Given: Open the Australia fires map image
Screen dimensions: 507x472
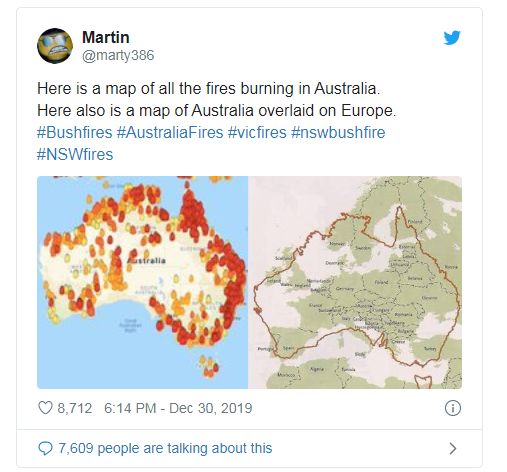Looking at the screenshot, I should pyautogui.click(x=142, y=282).
